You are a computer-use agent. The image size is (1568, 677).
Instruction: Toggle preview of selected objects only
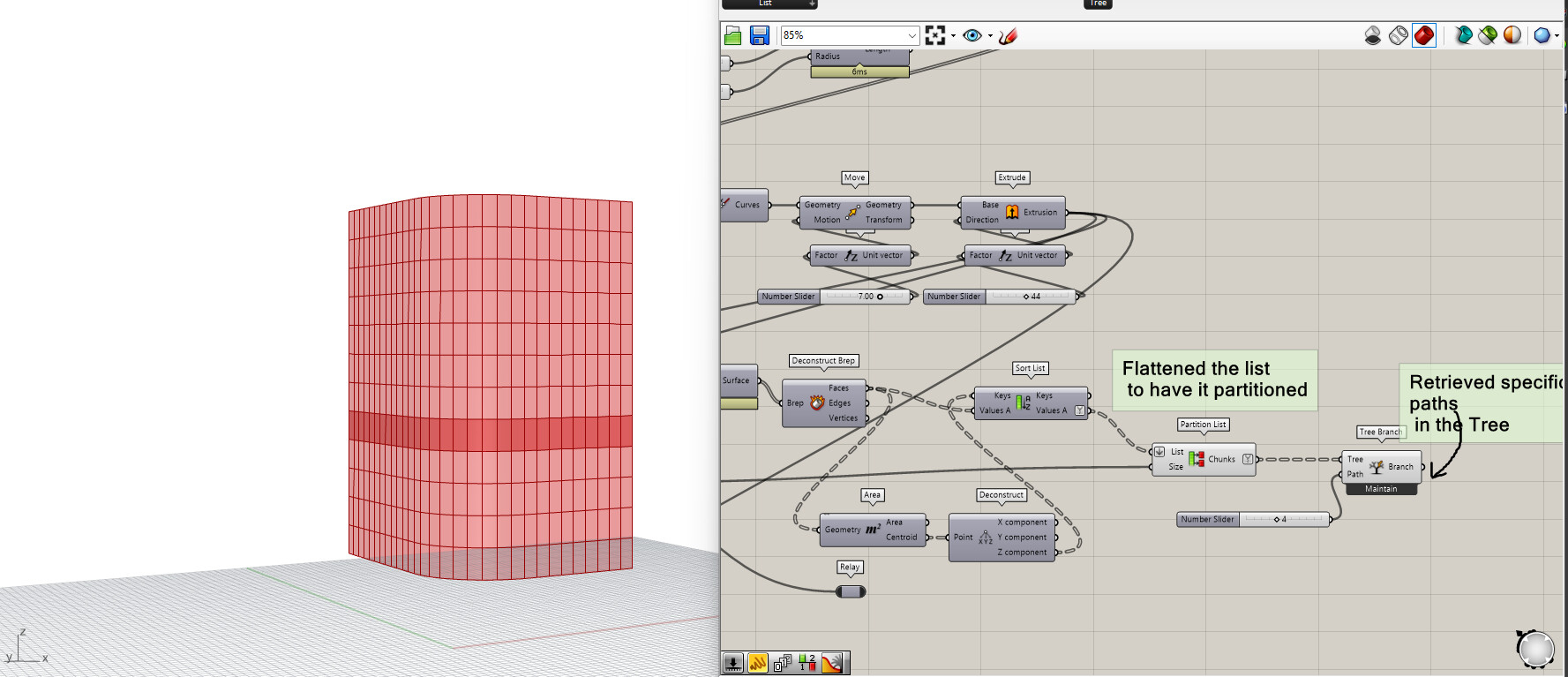[1464, 35]
